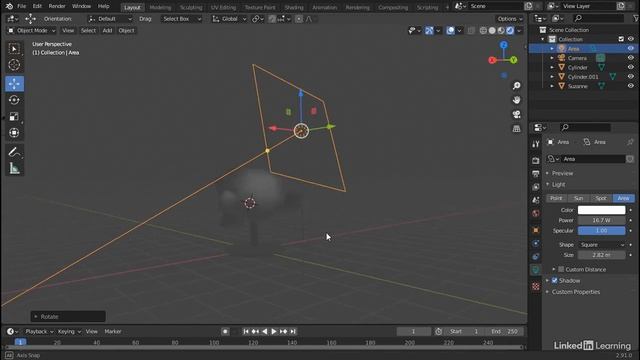The image size is (640, 360).
Task: Select the Select Box tool icon
Action: coord(14,49)
